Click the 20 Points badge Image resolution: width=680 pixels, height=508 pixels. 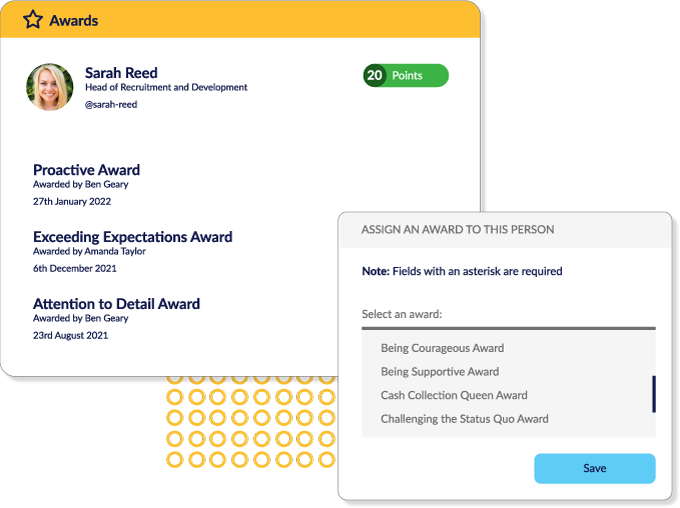click(405, 75)
